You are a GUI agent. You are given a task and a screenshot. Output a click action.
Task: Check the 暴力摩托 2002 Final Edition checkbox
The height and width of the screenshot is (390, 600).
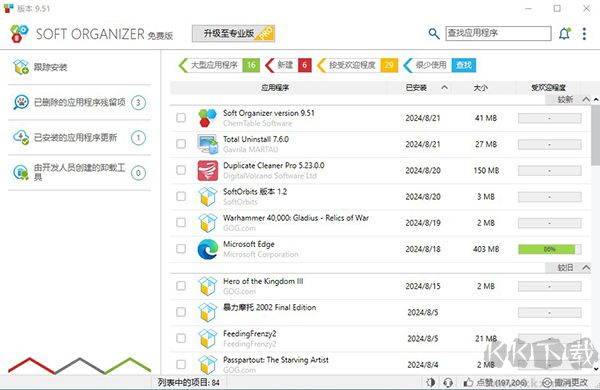pyautogui.click(x=181, y=312)
